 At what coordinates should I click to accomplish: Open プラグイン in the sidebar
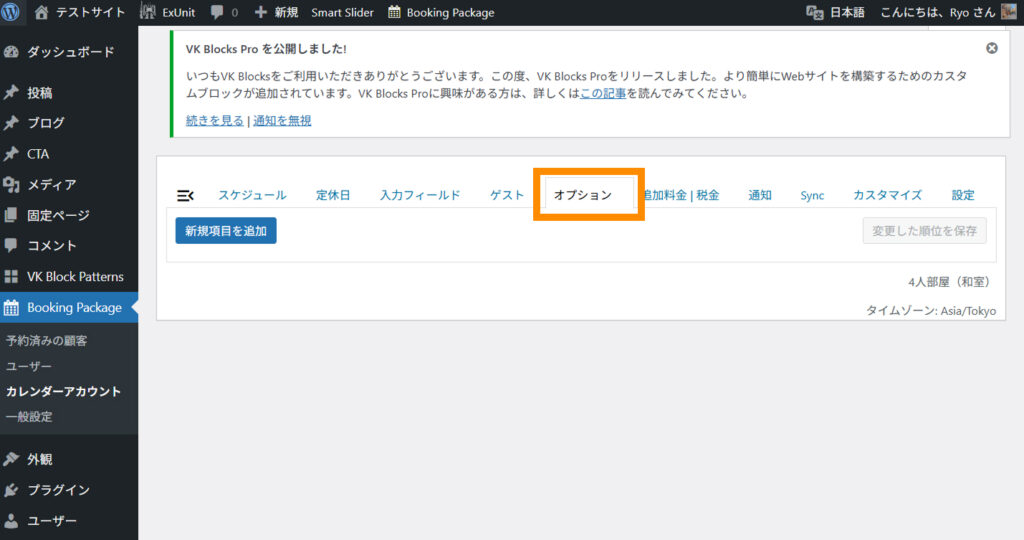click(58, 490)
